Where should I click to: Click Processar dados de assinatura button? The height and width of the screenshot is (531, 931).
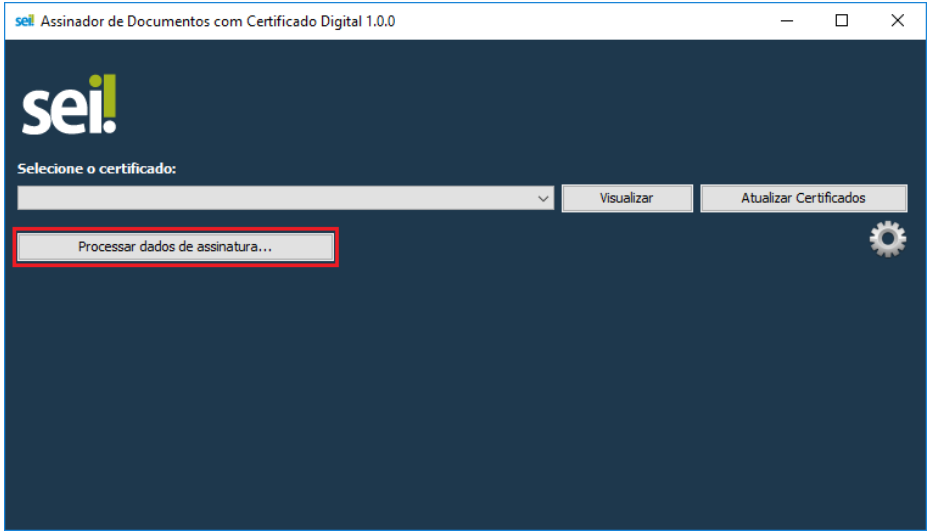[x=175, y=247]
